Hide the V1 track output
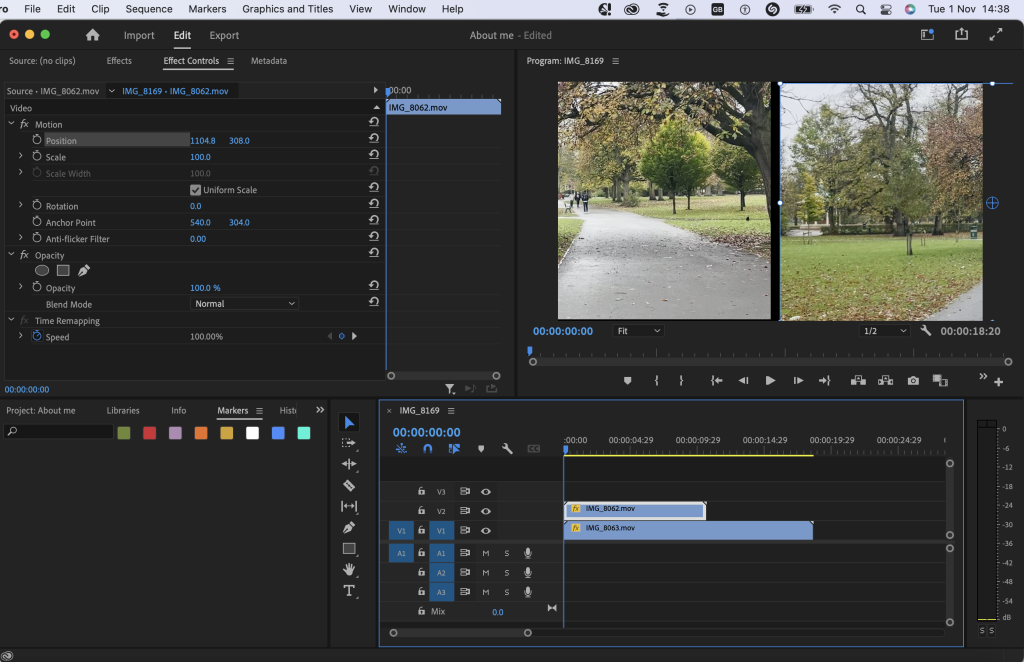This screenshot has width=1024, height=662. [x=486, y=531]
